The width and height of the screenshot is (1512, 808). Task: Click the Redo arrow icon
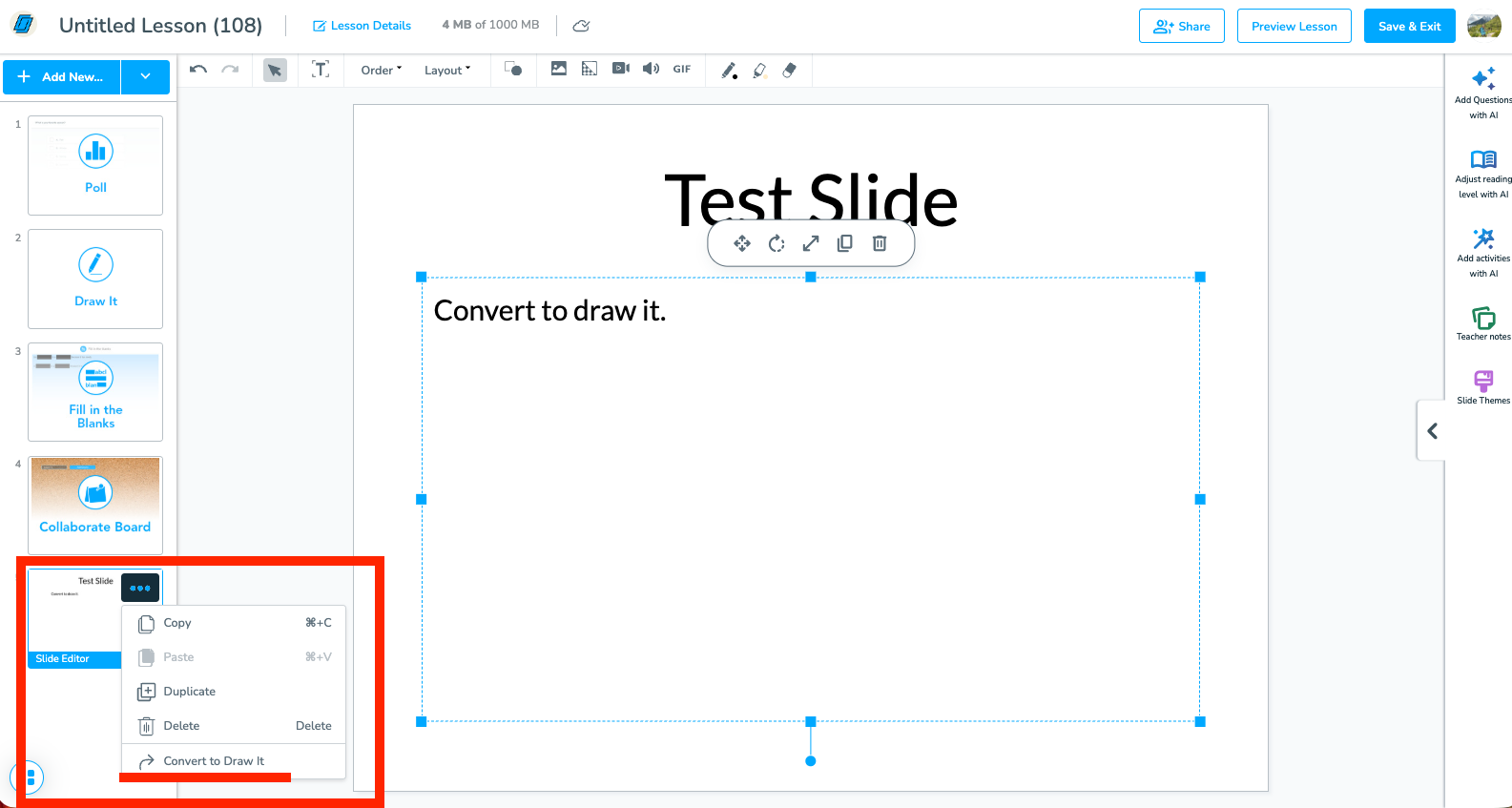point(230,70)
